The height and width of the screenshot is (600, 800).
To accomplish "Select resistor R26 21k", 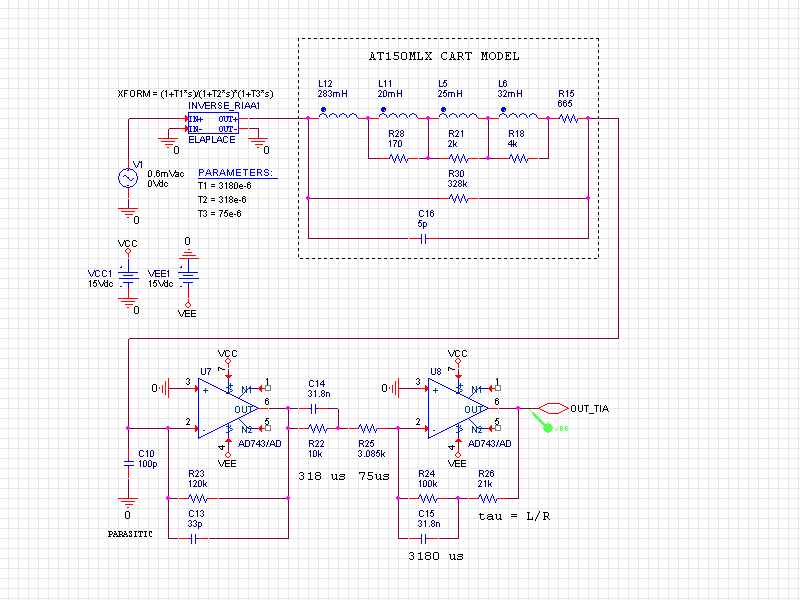I will click(488, 498).
